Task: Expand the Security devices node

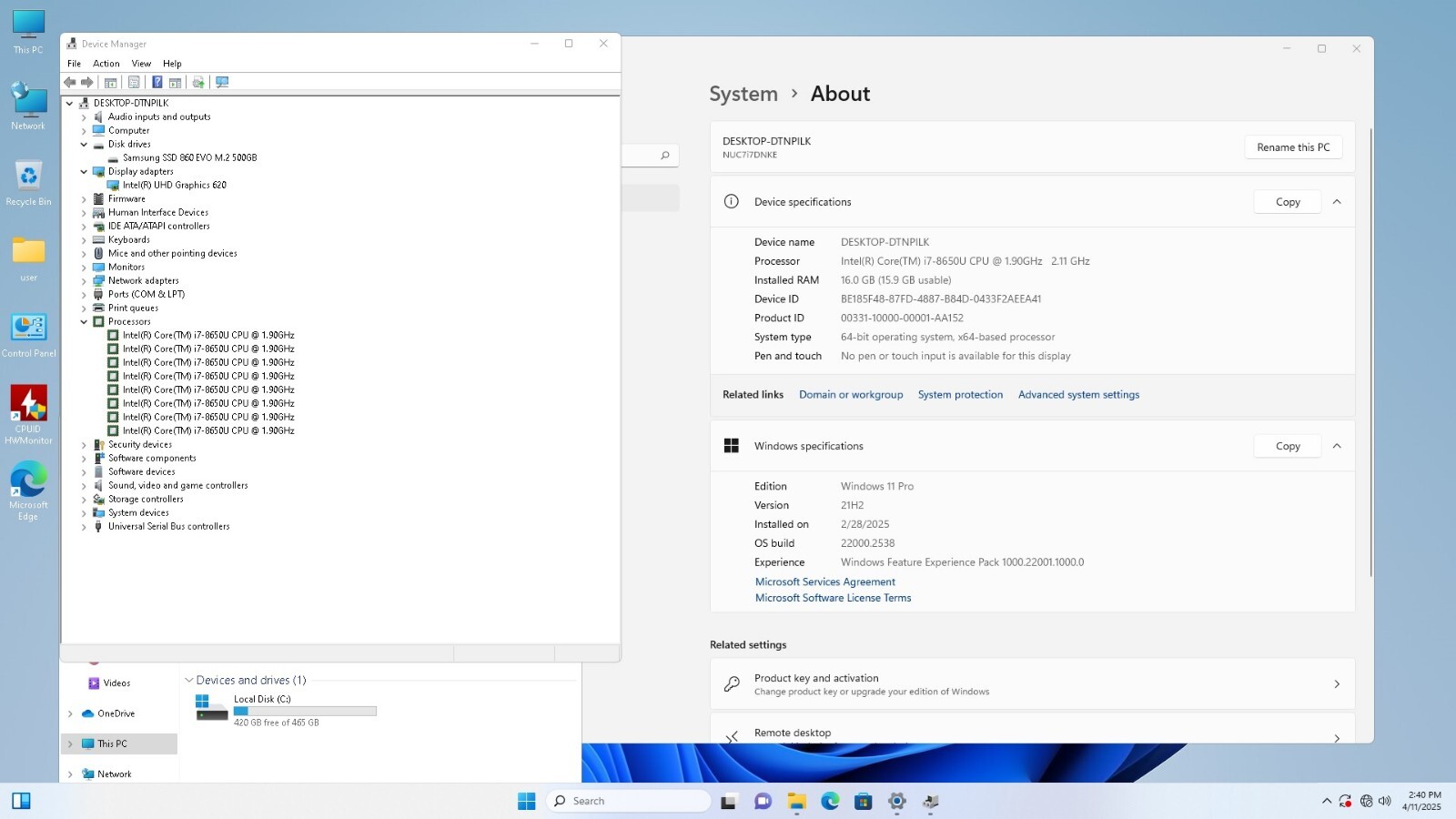Action: pos(84,445)
